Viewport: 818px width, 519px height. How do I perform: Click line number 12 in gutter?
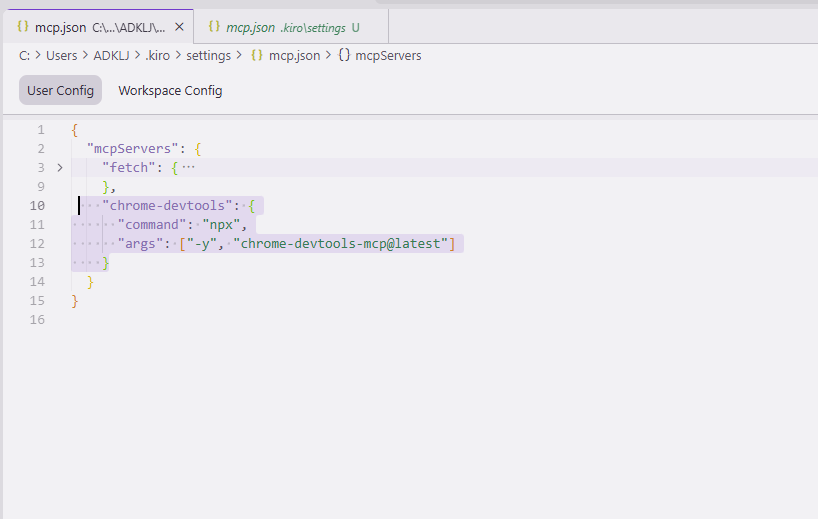click(37, 244)
